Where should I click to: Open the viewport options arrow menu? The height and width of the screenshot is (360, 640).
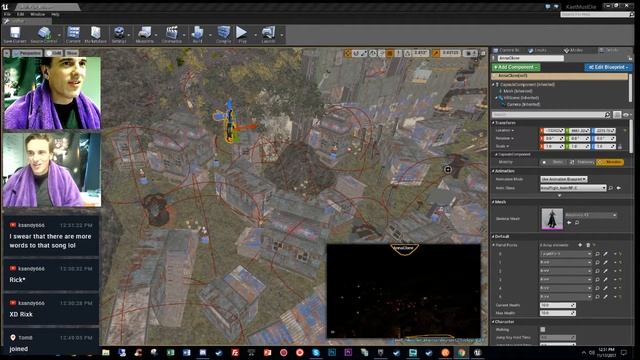point(7,53)
